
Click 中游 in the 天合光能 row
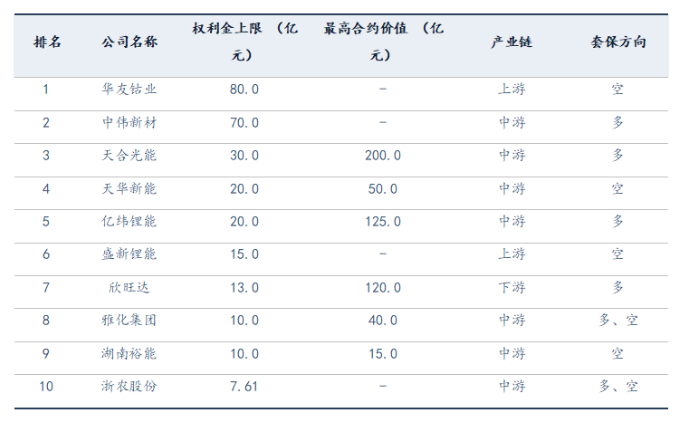(x=512, y=155)
